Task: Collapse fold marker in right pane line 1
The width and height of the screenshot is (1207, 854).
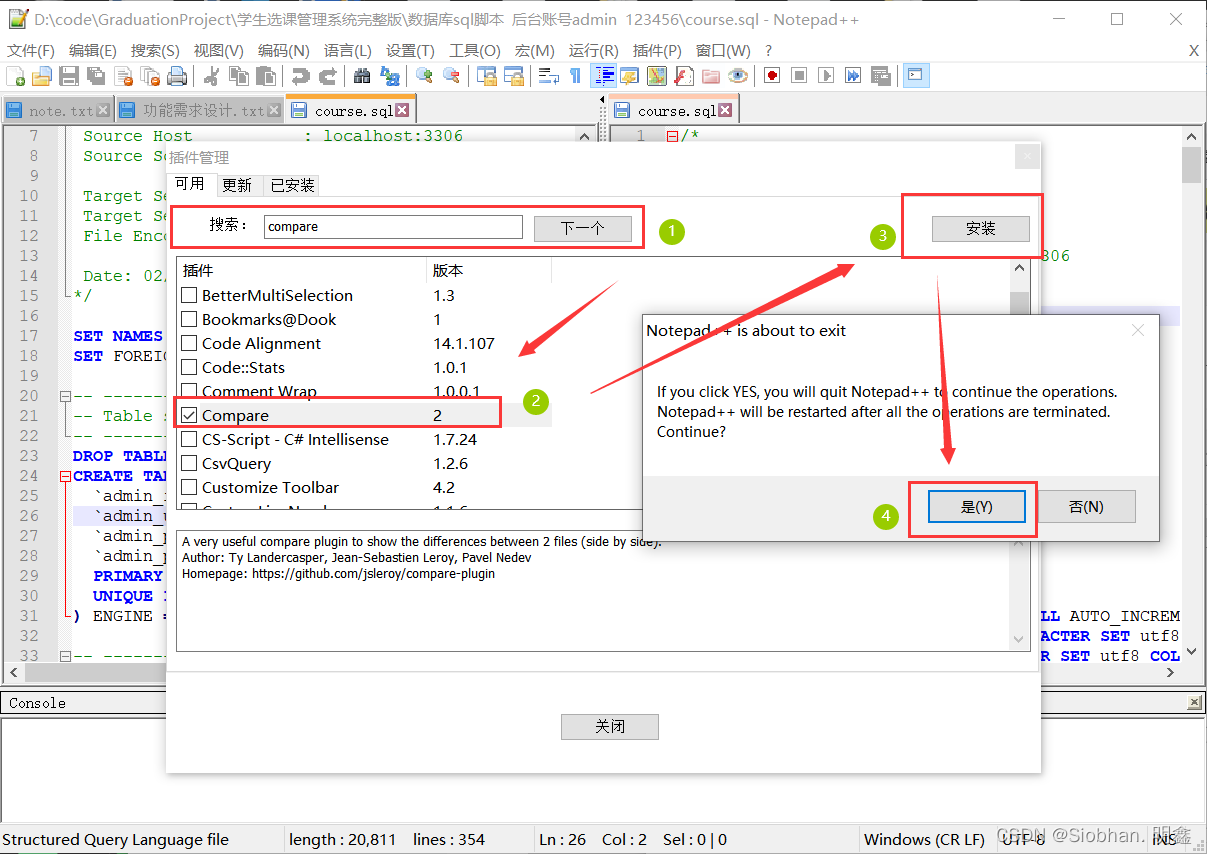Action: coord(672,136)
